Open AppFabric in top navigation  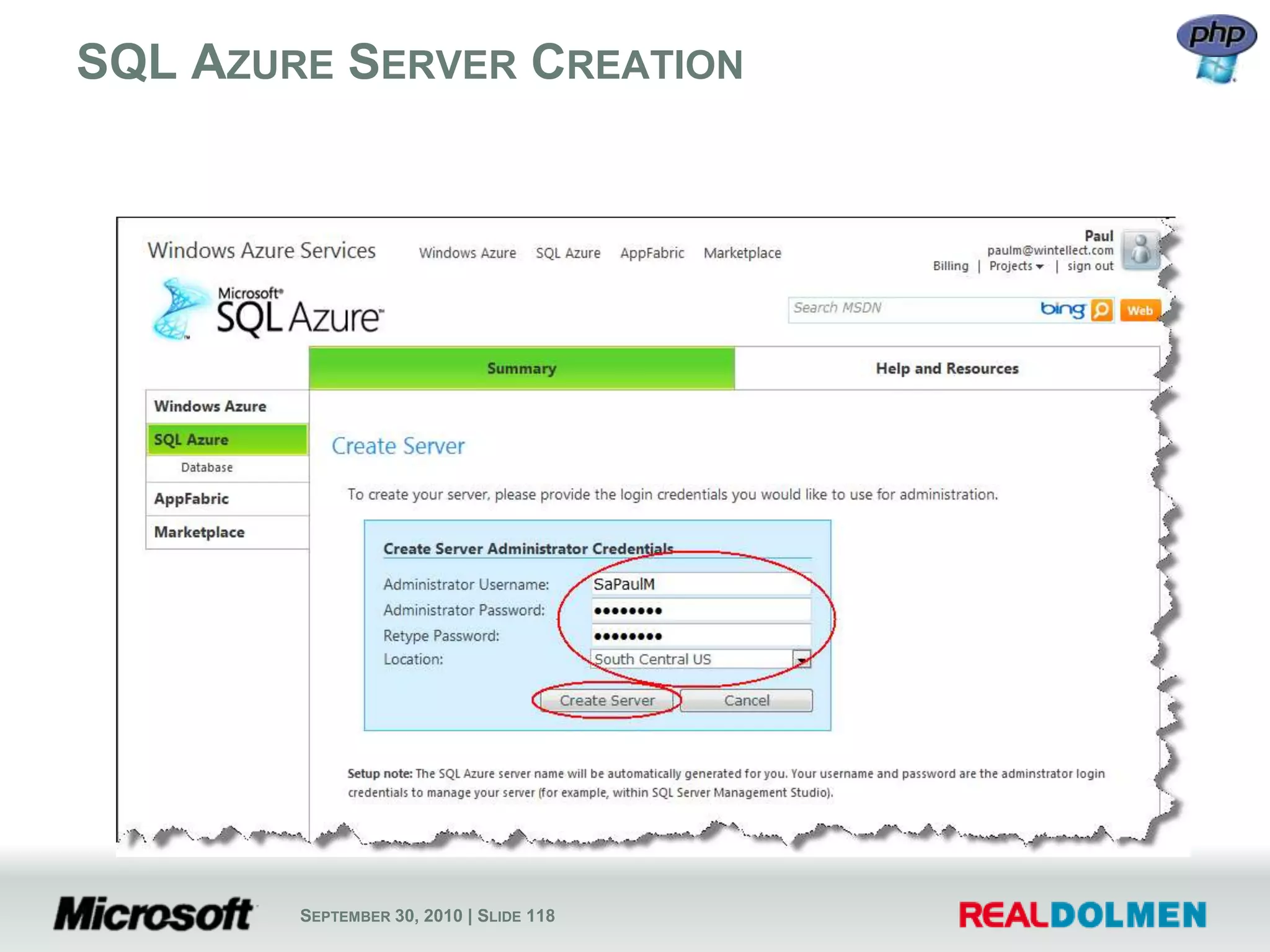[x=652, y=253]
